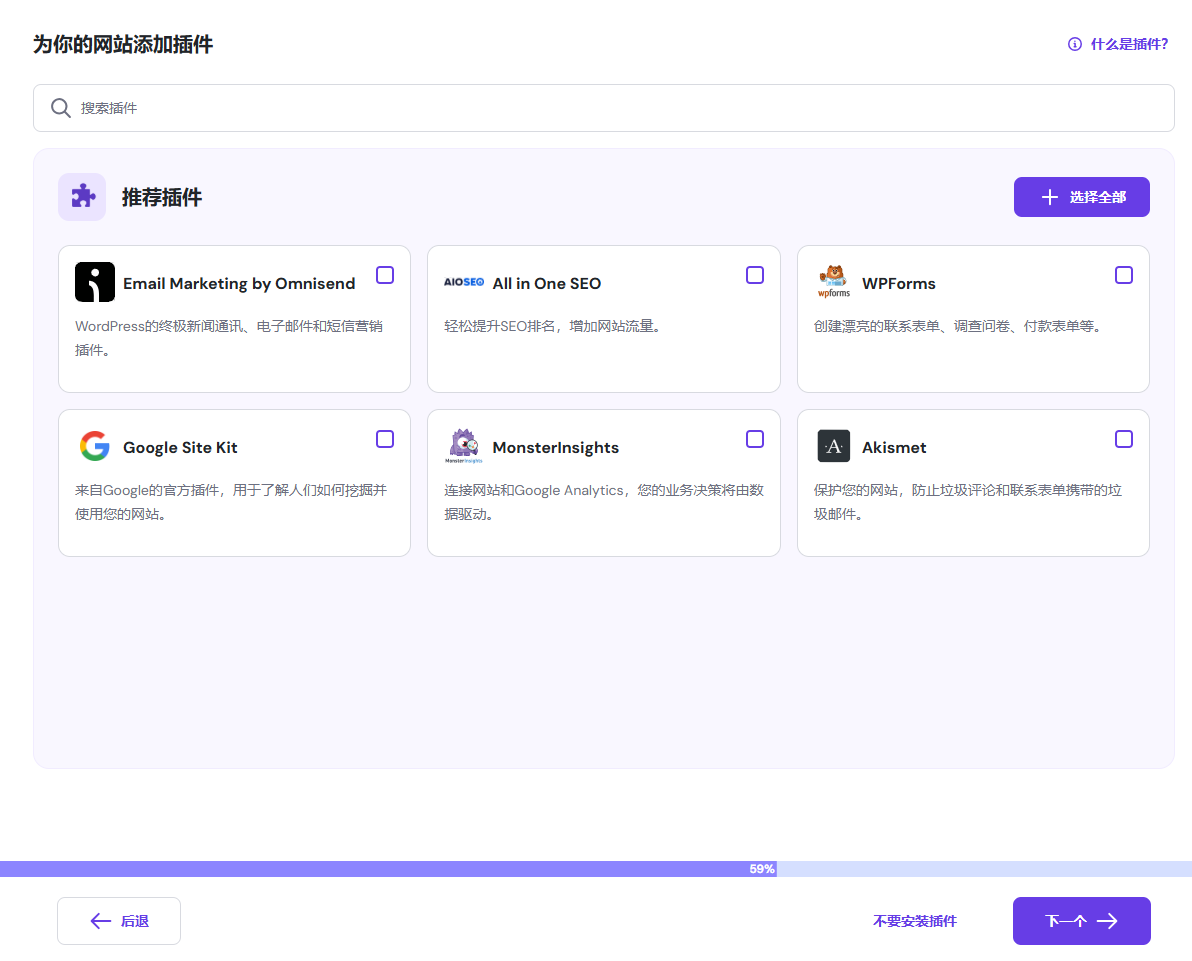1192x961 pixels.
Task: Open the 什么是插件? help link
Action: click(1118, 44)
